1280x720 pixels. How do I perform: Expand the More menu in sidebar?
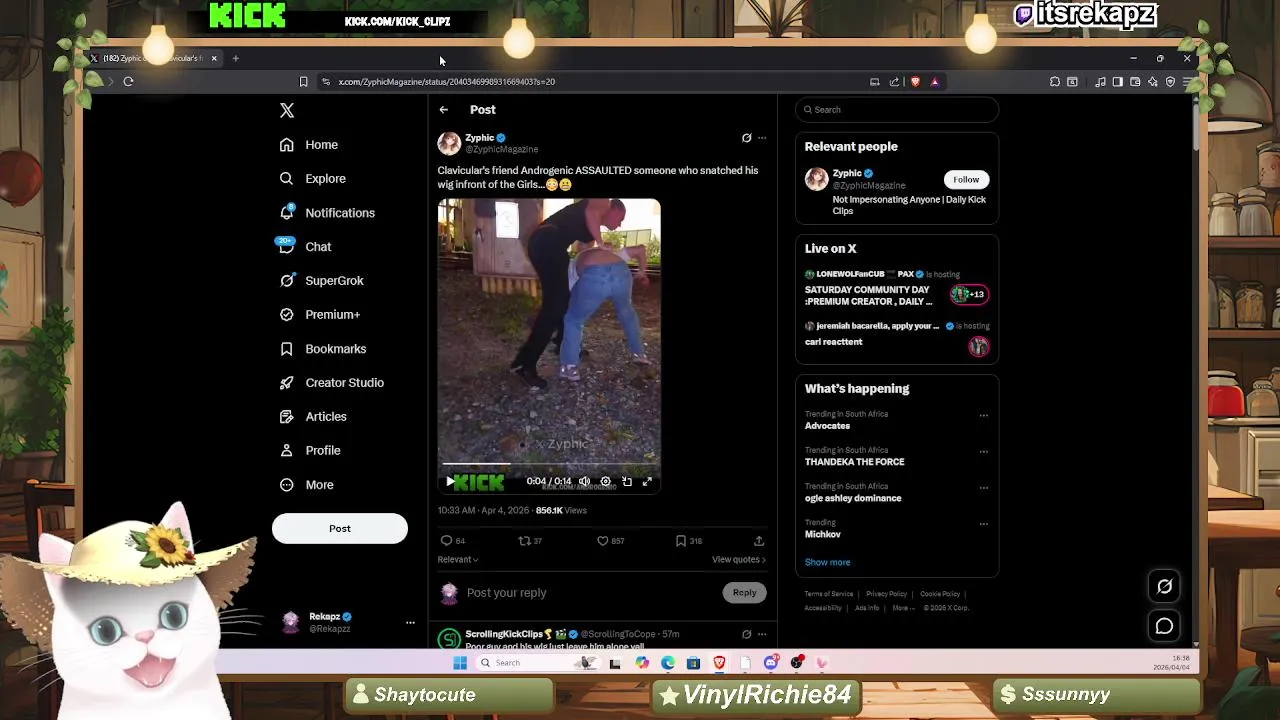(307, 485)
